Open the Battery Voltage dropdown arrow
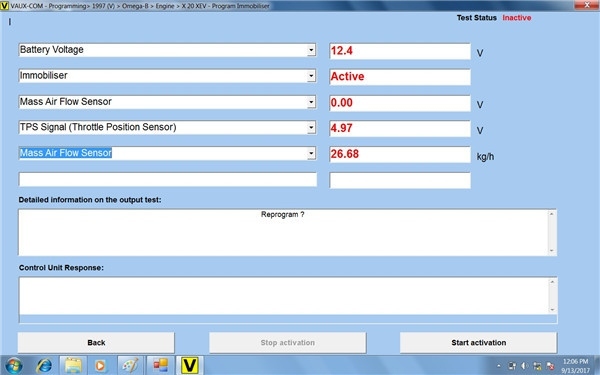 311,50
